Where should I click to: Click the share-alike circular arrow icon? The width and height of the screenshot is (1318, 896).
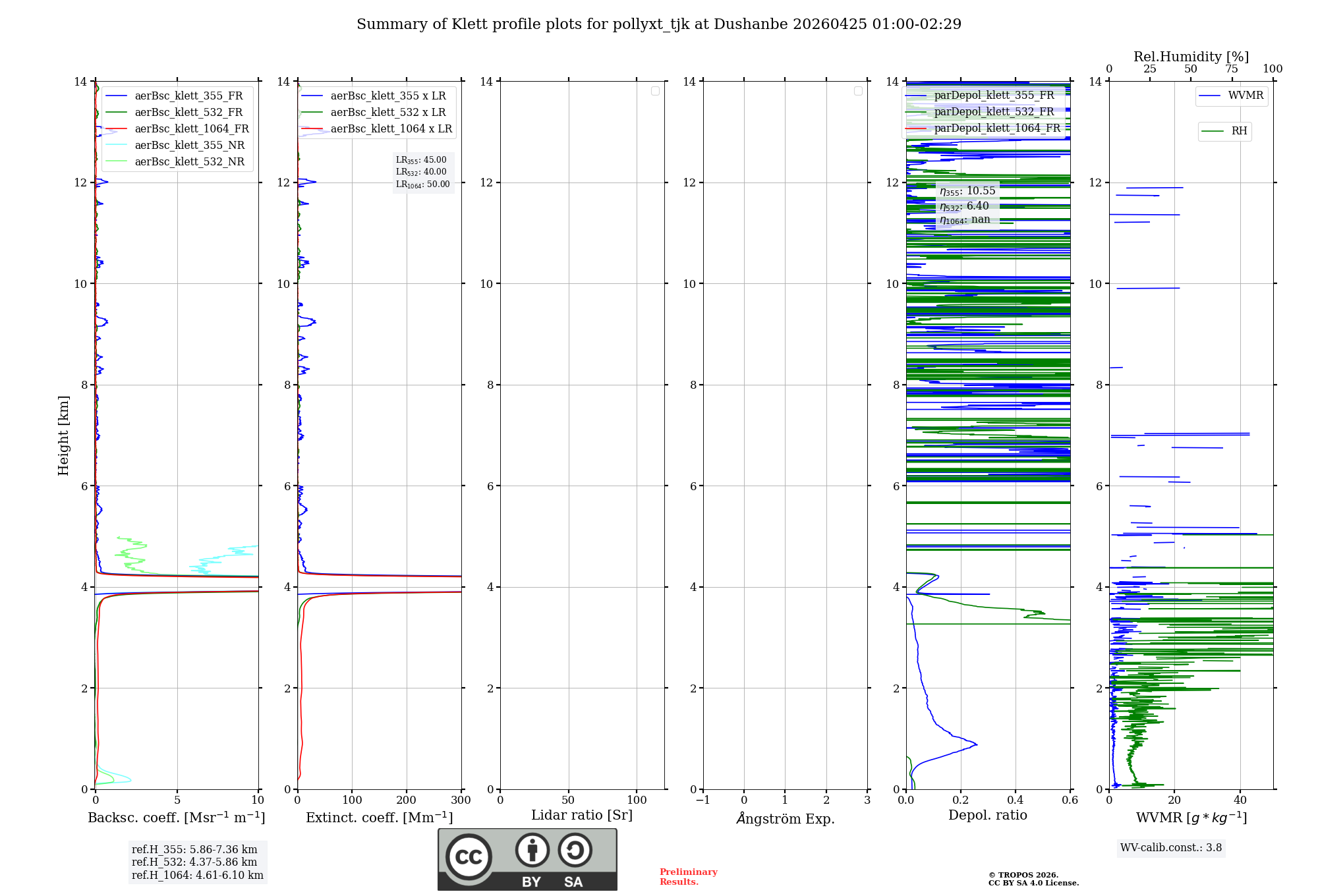click(575, 850)
